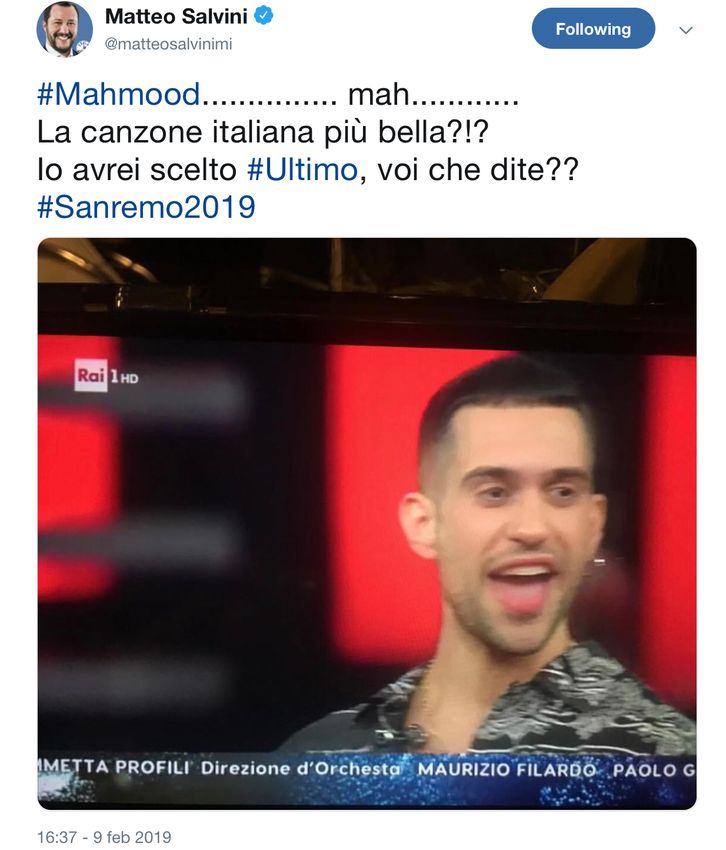Click the "MAURIZIO FILARDO" credit text in photo
The width and height of the screenshot is (726, 850).
click(506, 769)
